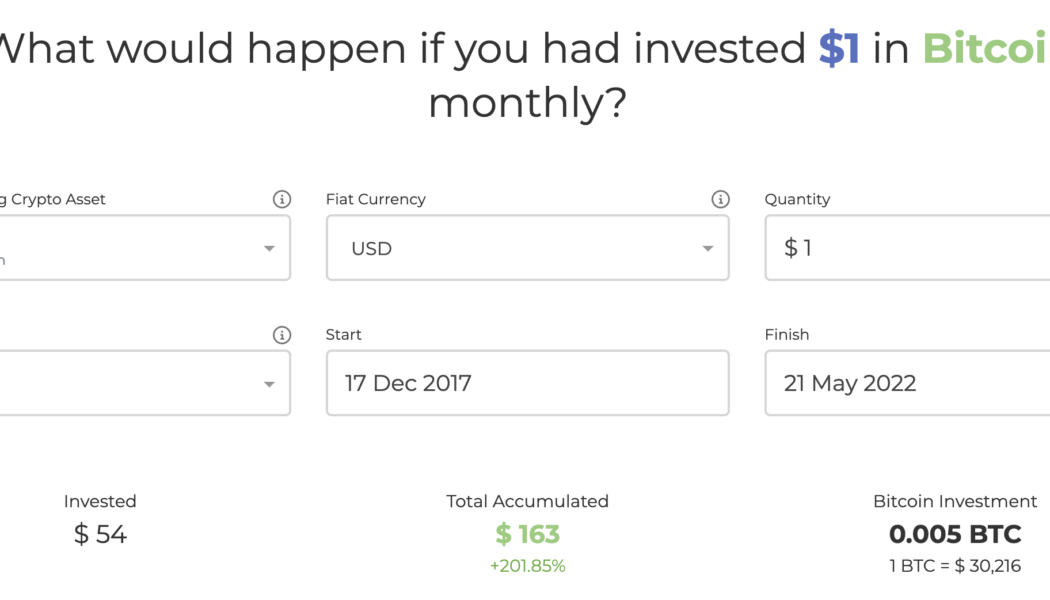Open the Fiat Currency info tooltip icon

click(720, 198)
